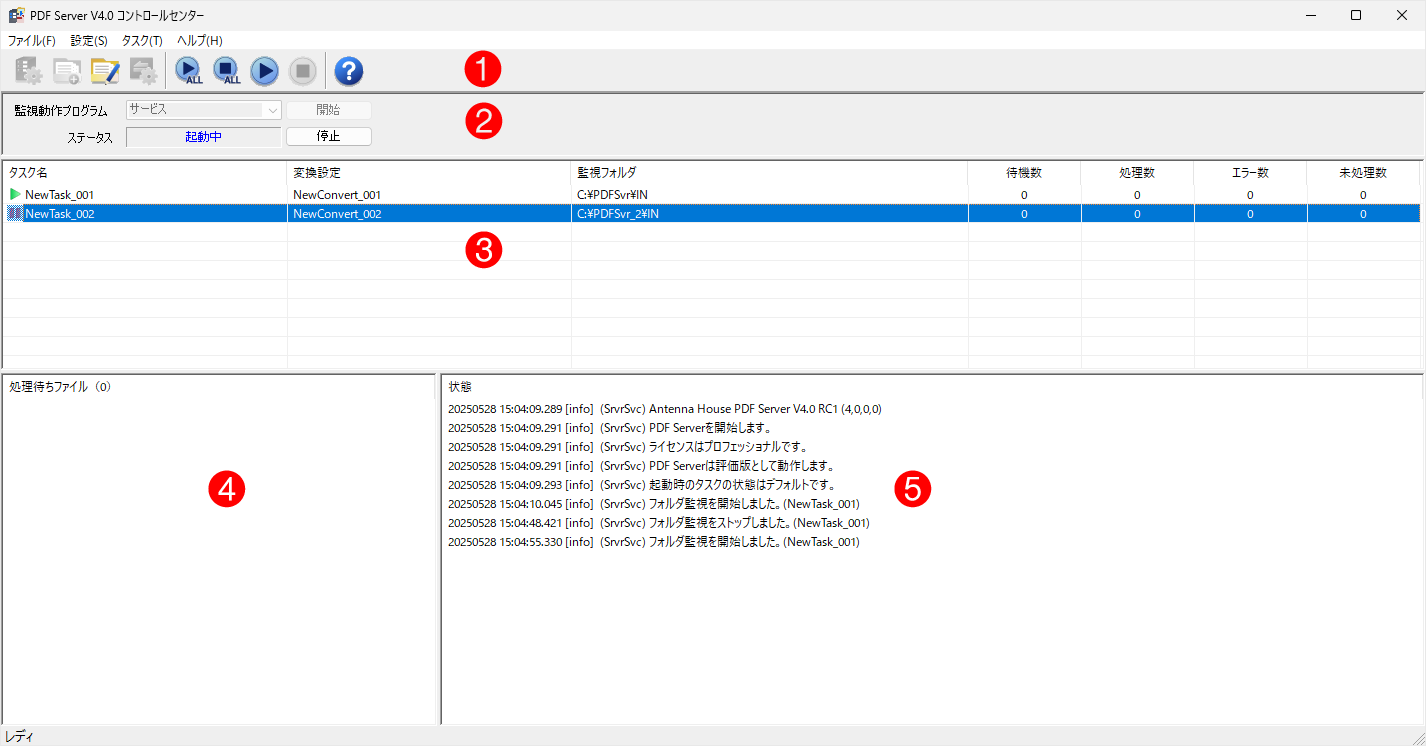
Task: Expand the 監視動作プログラム service dropdown
Action: pos(271,110)
